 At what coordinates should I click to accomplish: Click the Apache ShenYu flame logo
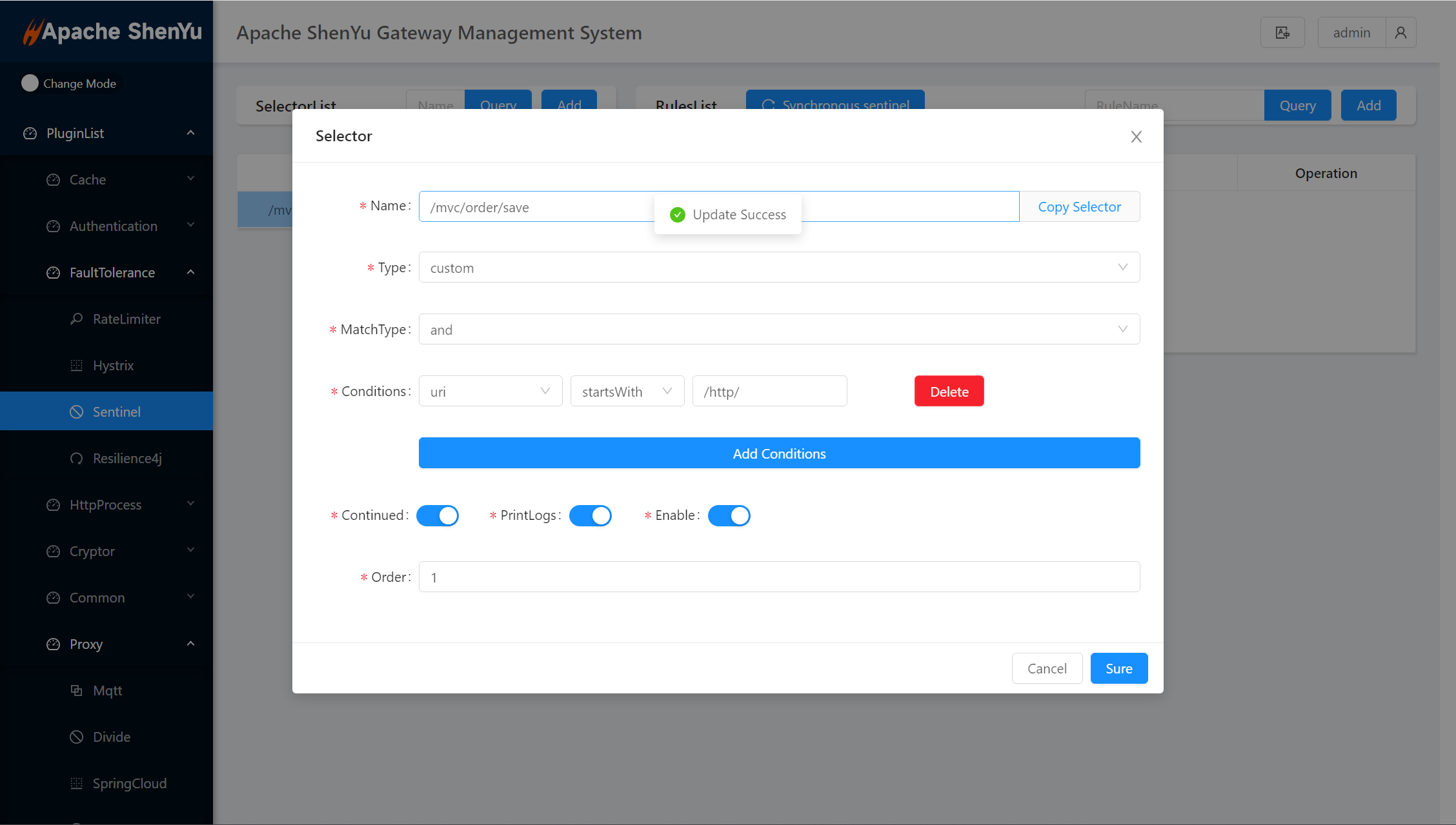pyautogui.click(x=32, y=32)
